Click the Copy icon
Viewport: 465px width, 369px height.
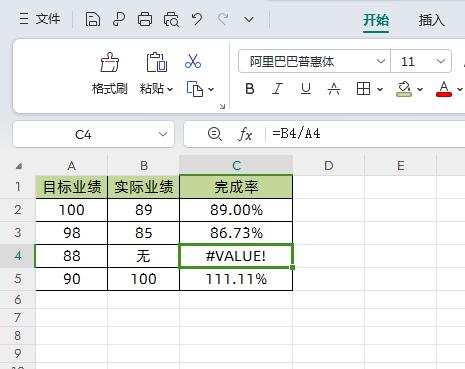[x=195, y=89]
